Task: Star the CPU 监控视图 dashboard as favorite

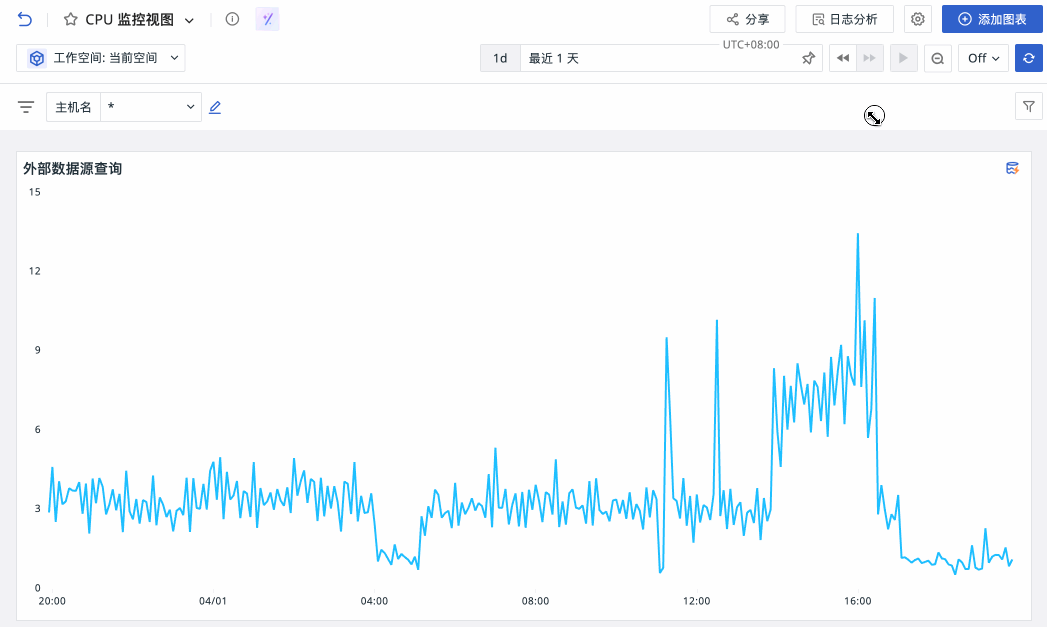Action: point(70,19)
